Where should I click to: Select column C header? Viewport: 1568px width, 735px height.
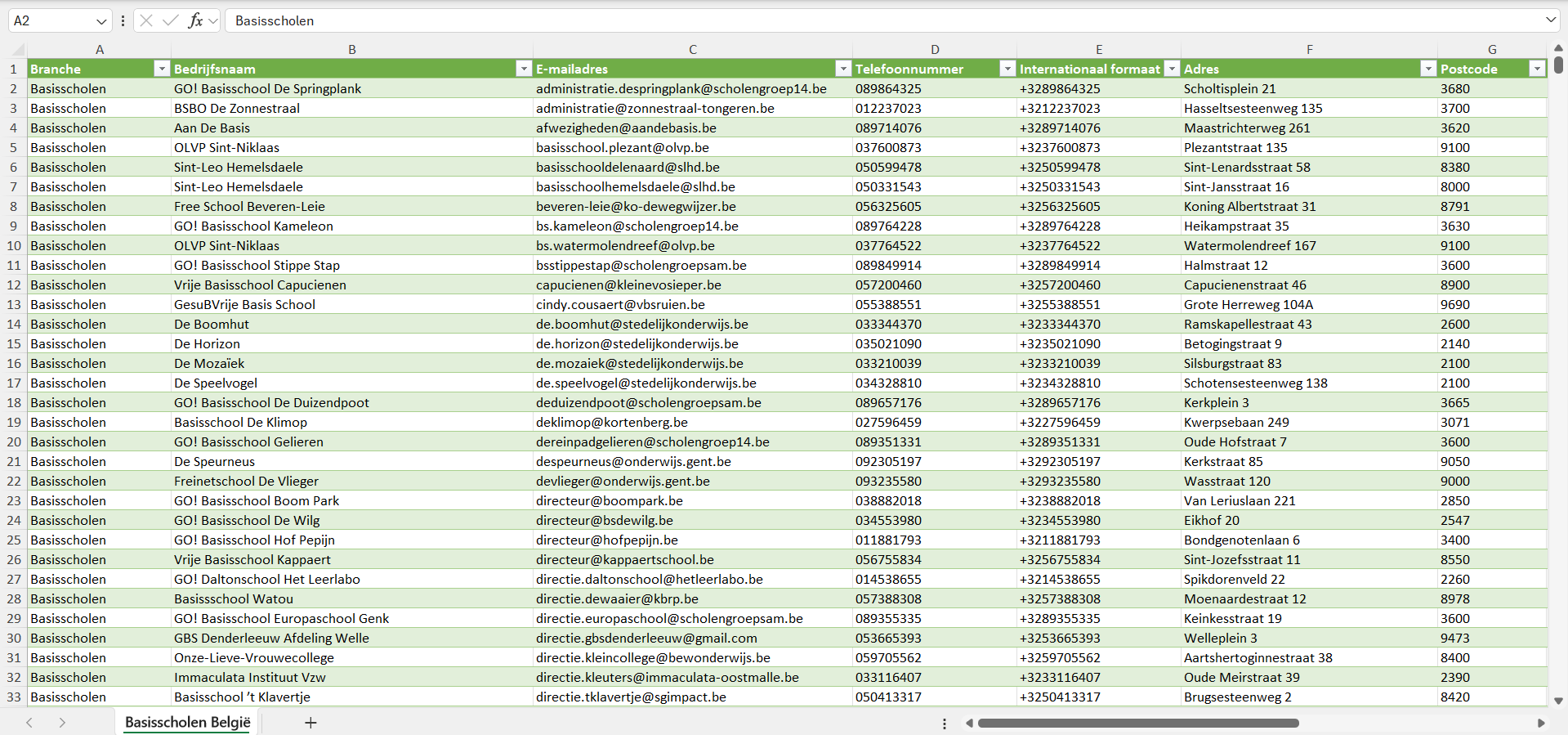point(692,50)
